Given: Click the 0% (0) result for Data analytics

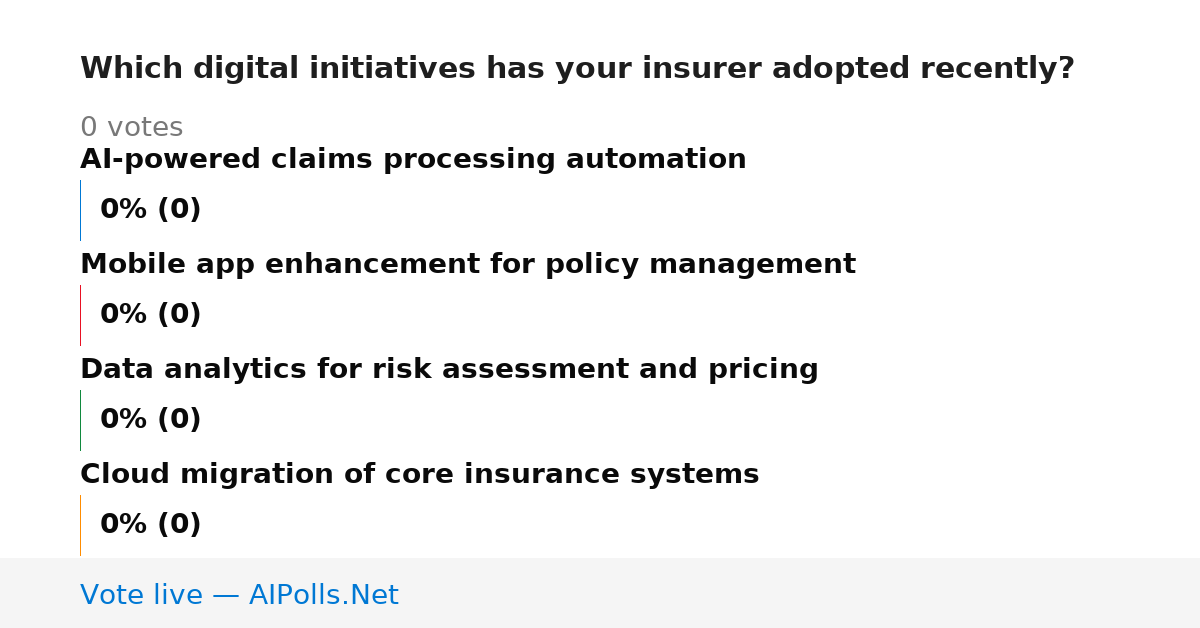Looking at the screenshot, I should point(151,420).
